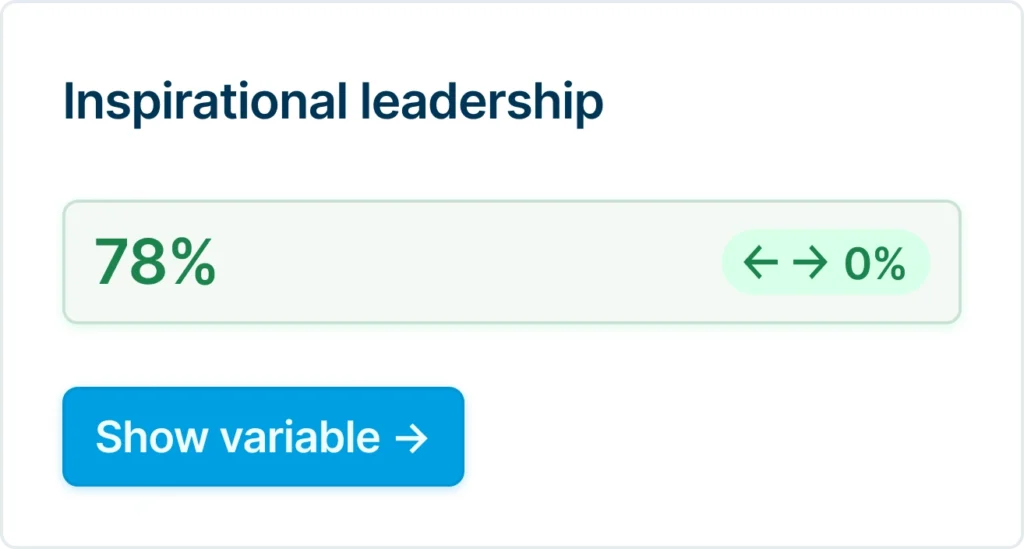Click the 0% change value
This screenshot has height=549, width=1024.
click(875, 264)
